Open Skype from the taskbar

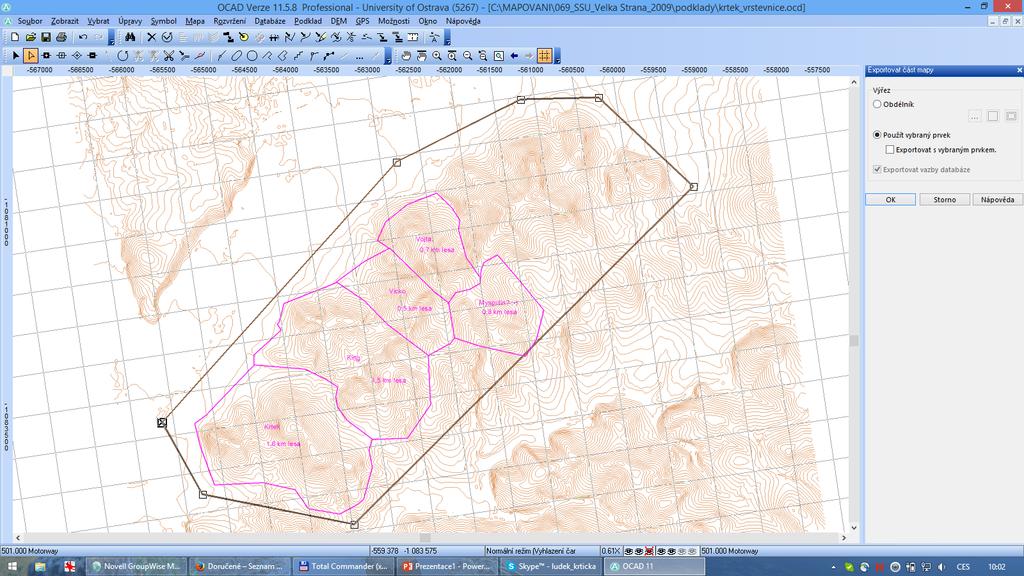[x=550, y=566]
